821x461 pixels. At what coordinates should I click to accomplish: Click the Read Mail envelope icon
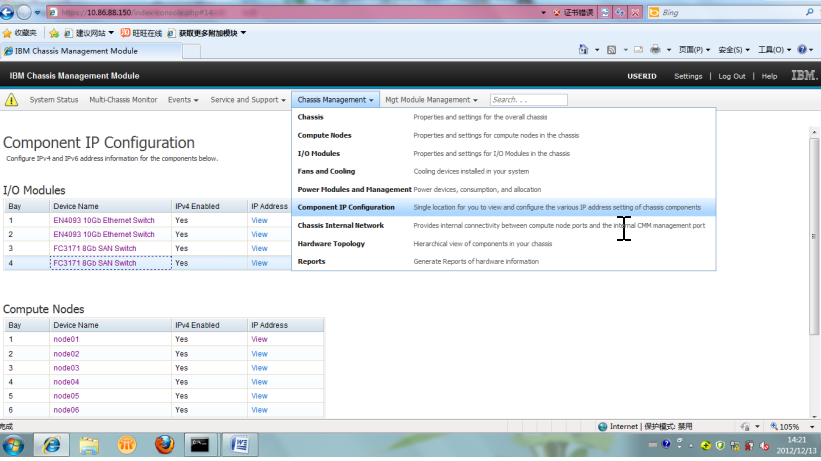(638, 50)
